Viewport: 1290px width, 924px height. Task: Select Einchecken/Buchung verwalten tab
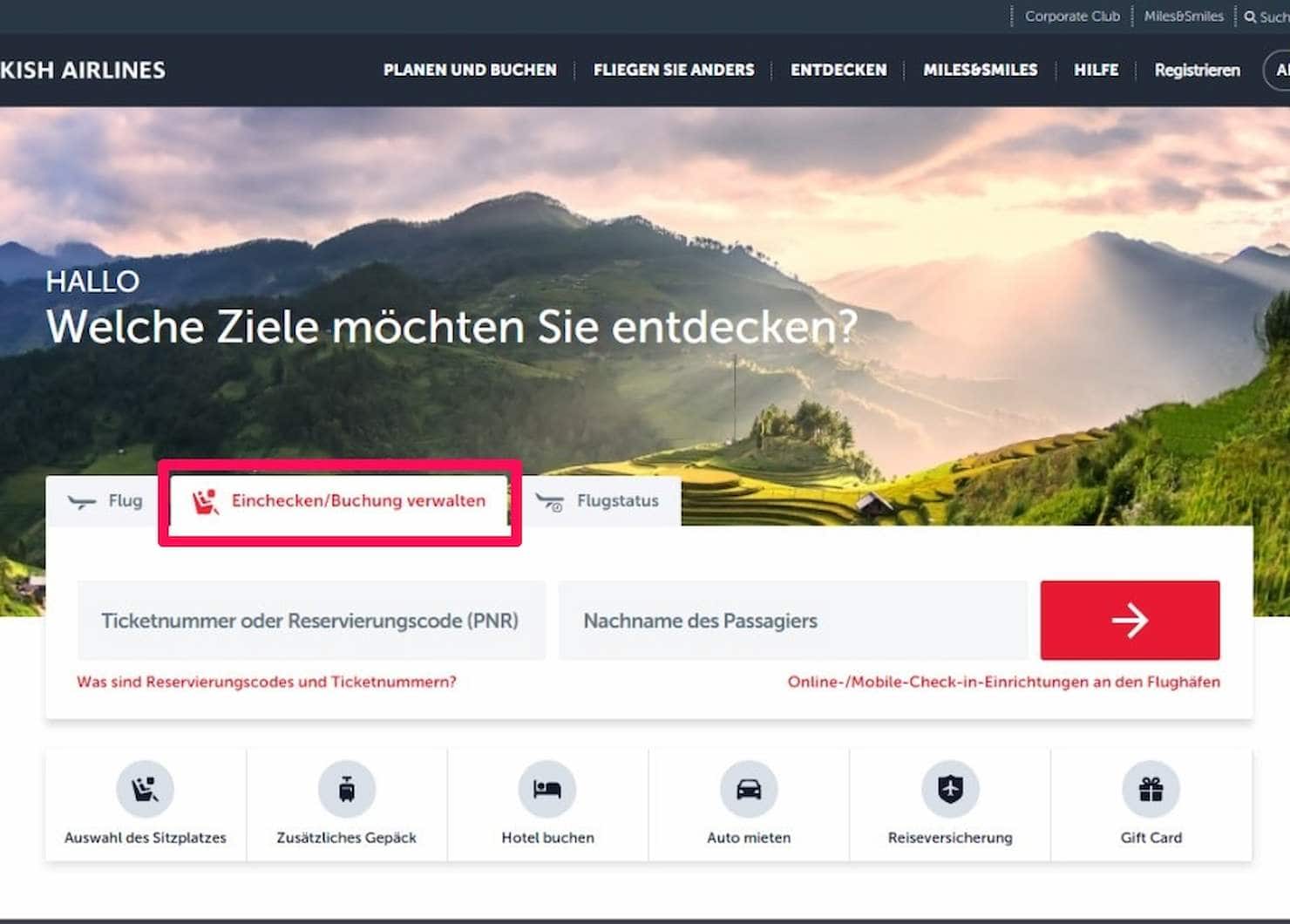point(339,501)
